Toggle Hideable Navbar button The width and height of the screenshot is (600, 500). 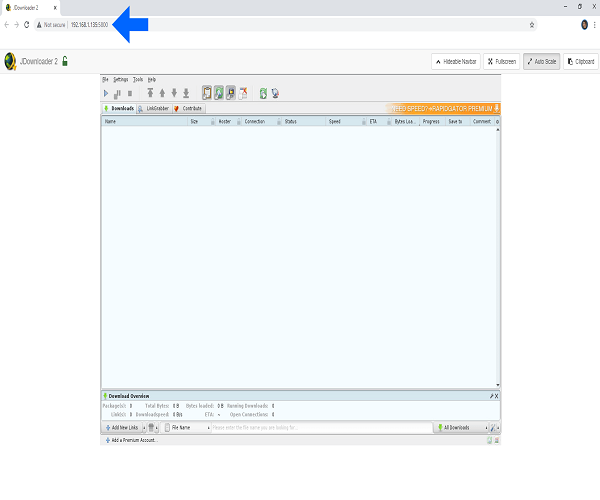pos(456,62)
